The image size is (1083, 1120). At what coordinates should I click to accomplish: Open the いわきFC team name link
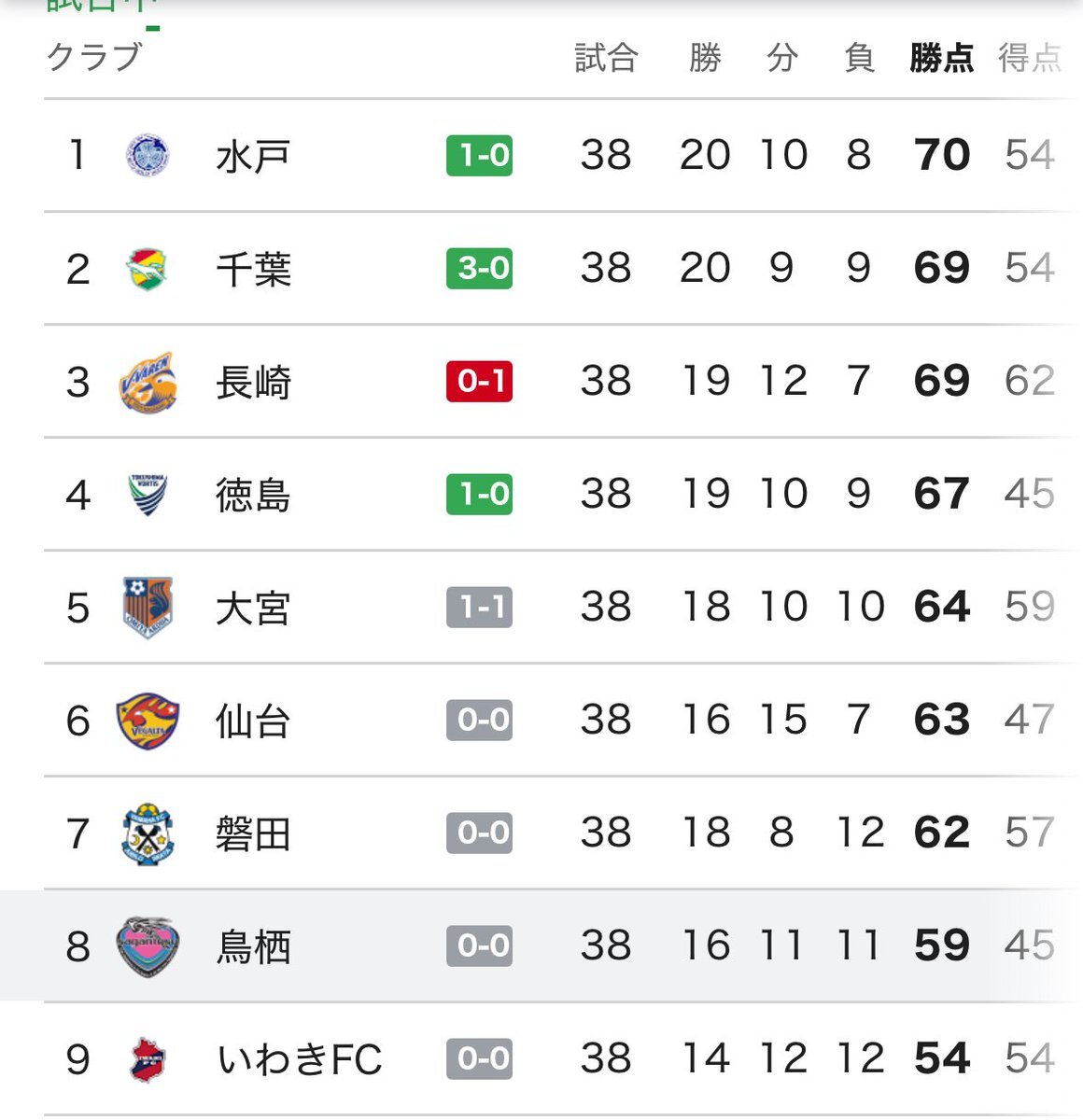click(299, 1059)
